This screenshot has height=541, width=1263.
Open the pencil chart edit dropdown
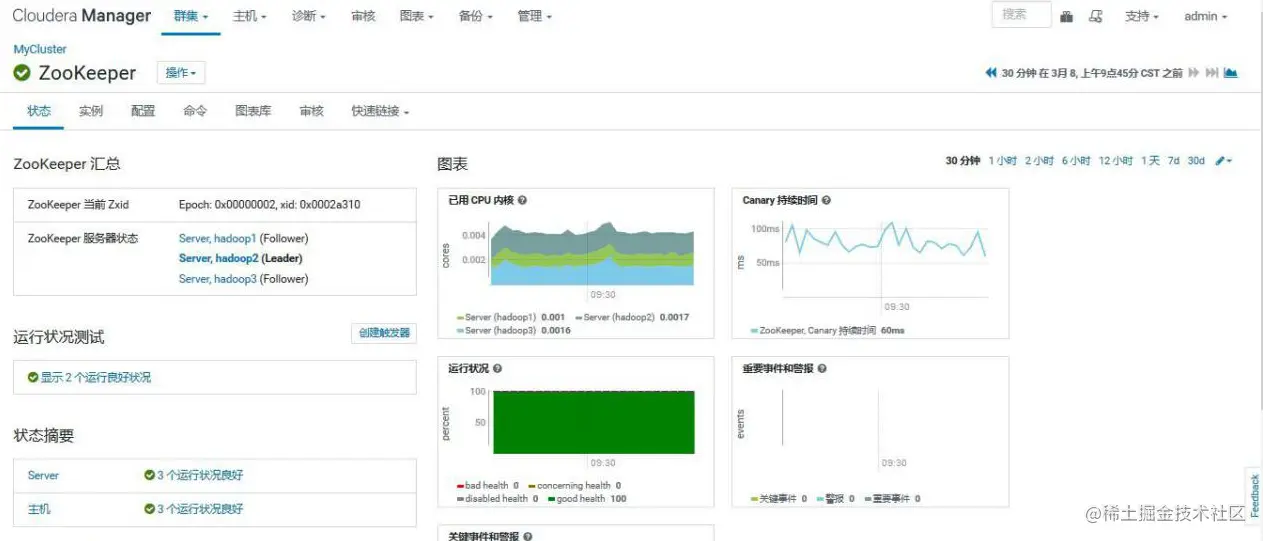(1224, 161)
